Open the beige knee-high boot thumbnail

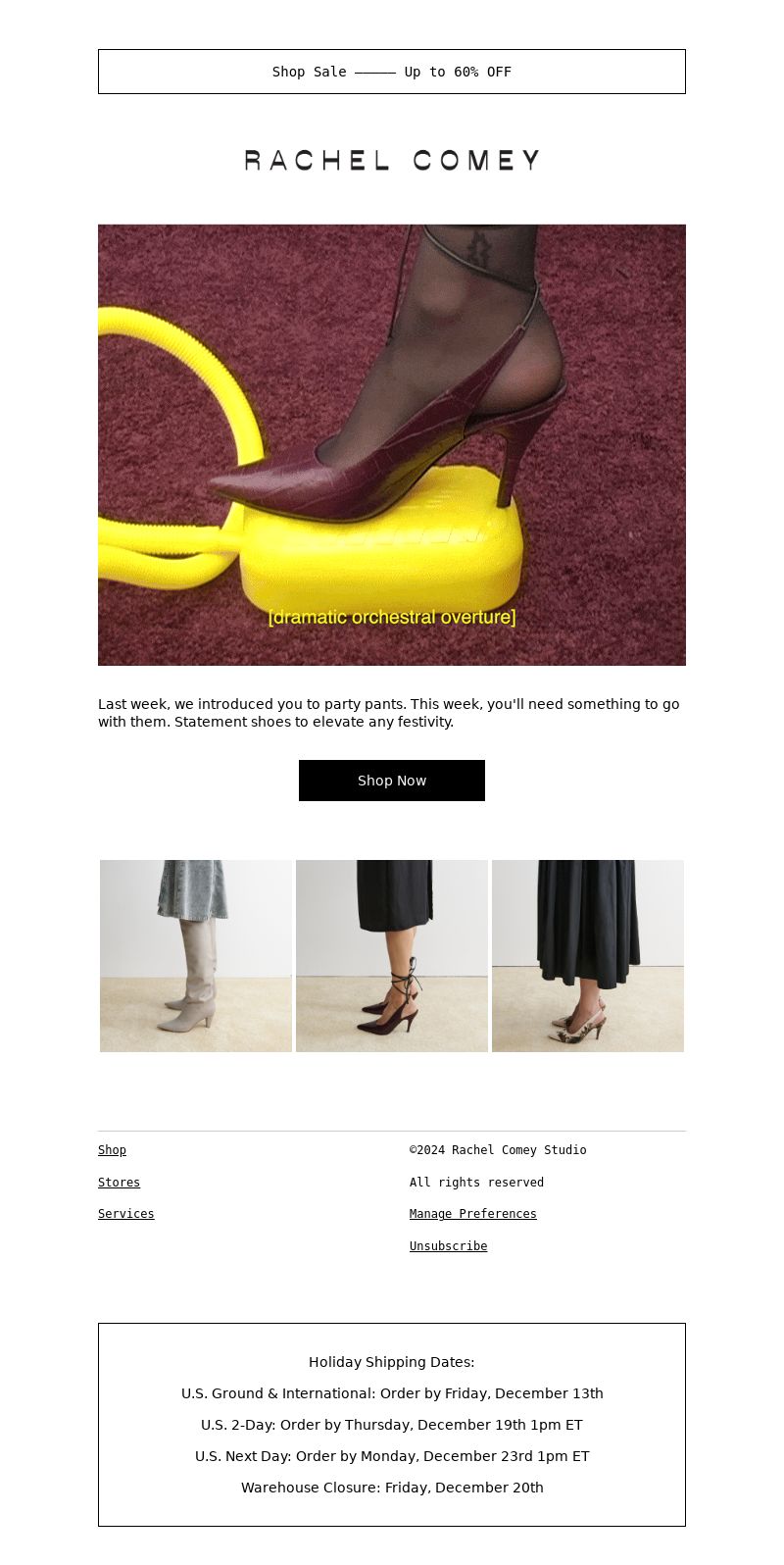[196, 956]
